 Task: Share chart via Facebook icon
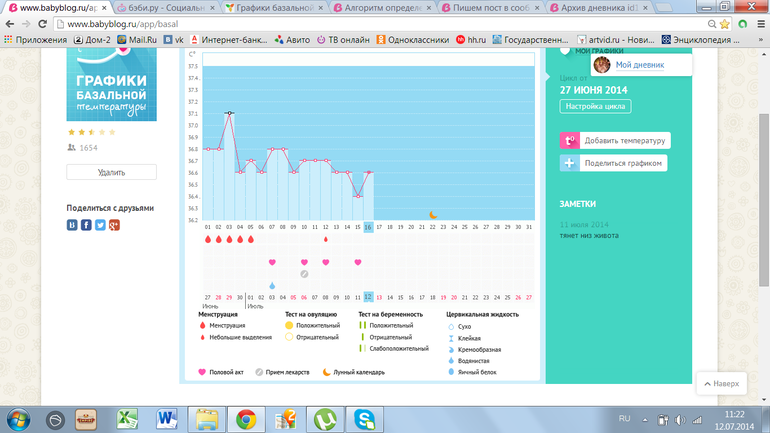pyautogui.click(x=87, y=225)
